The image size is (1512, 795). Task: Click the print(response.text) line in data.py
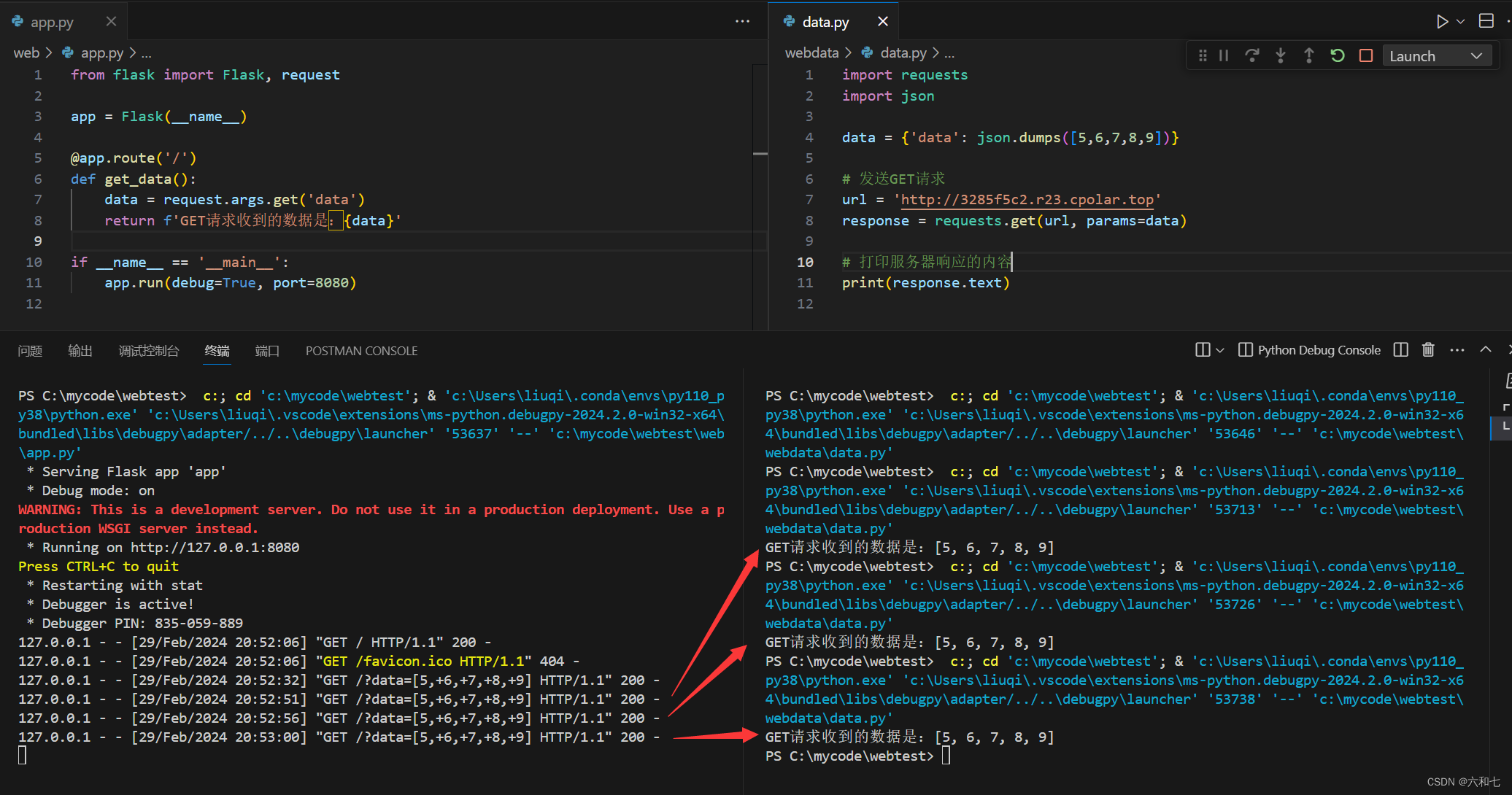tap(926, 283)
